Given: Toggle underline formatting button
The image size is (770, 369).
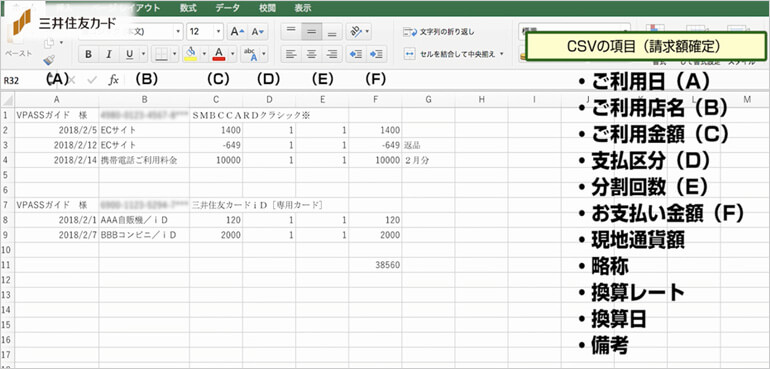Looking at the screenshot, I should pyautogui.click(x=129, y=54).
